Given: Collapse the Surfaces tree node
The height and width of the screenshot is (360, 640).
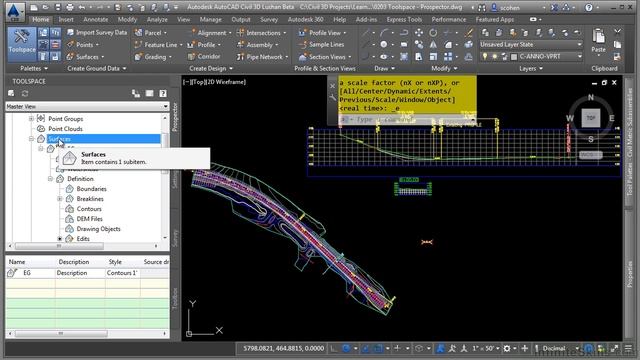Looking at the screenshot, I should pos(31,139).
